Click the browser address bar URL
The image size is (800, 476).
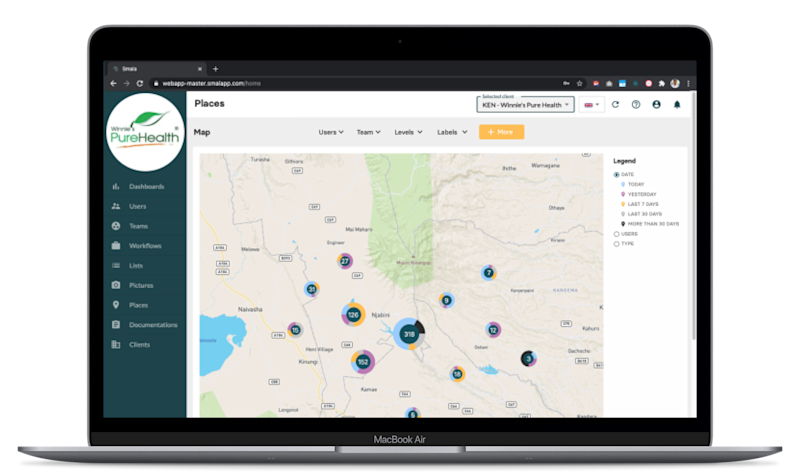coord(211,83)
